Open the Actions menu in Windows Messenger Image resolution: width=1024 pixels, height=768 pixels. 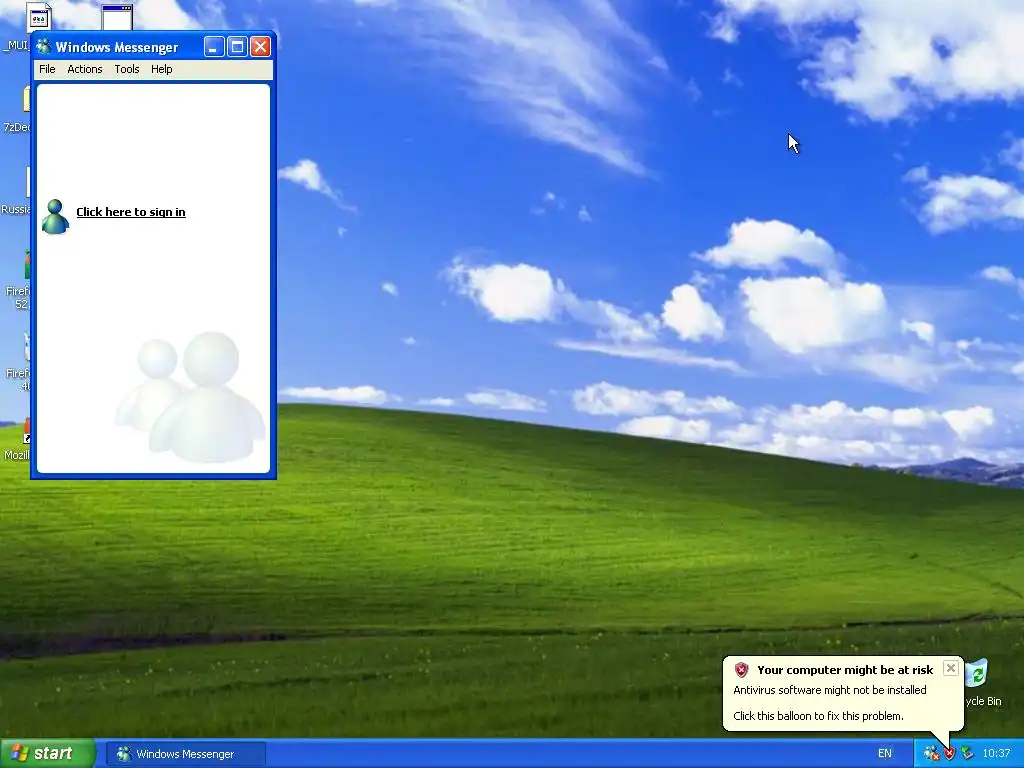pos(85,69)
